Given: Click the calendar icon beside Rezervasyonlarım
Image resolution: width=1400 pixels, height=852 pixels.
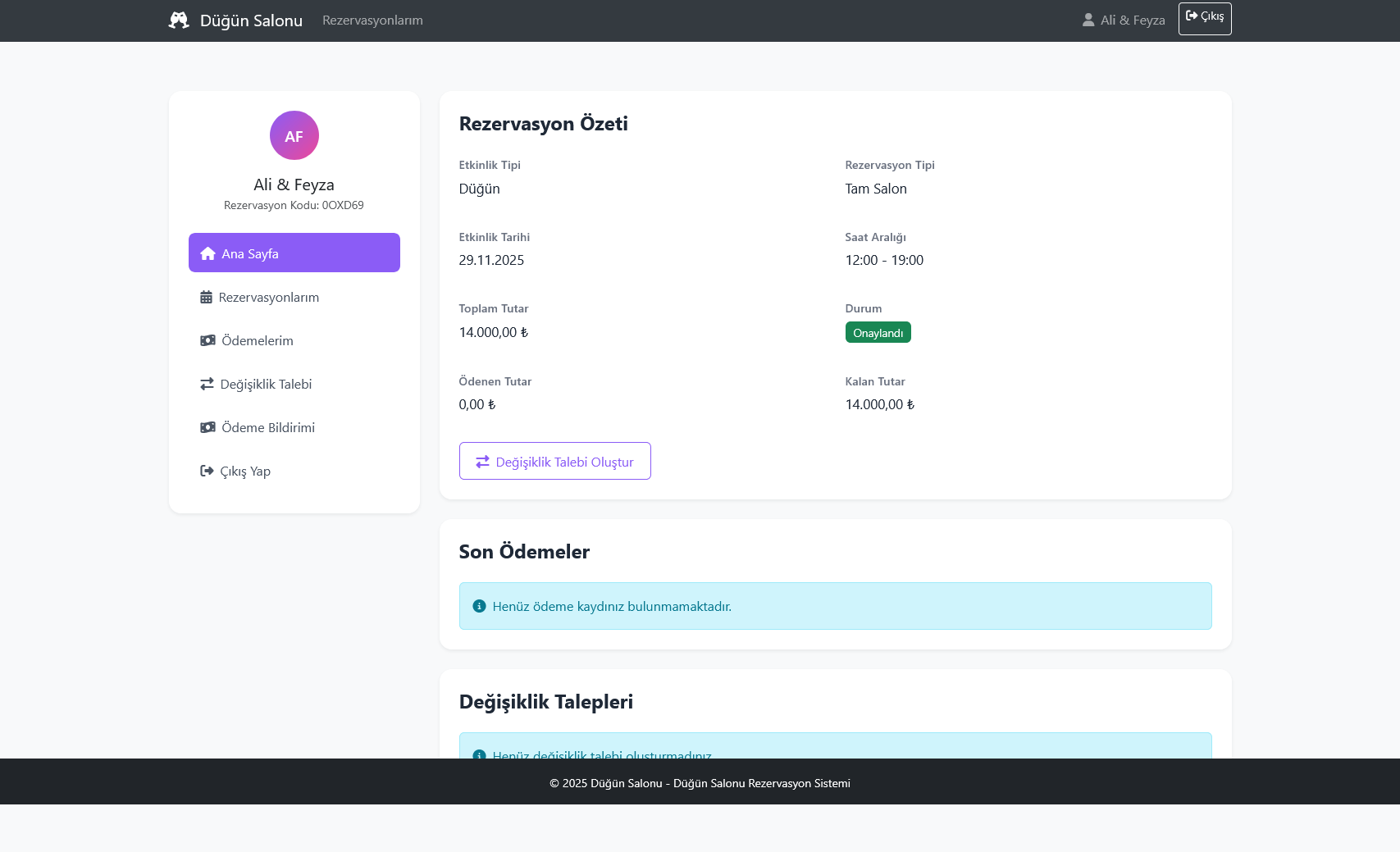Looking at the screenshot, I should 206,298.
